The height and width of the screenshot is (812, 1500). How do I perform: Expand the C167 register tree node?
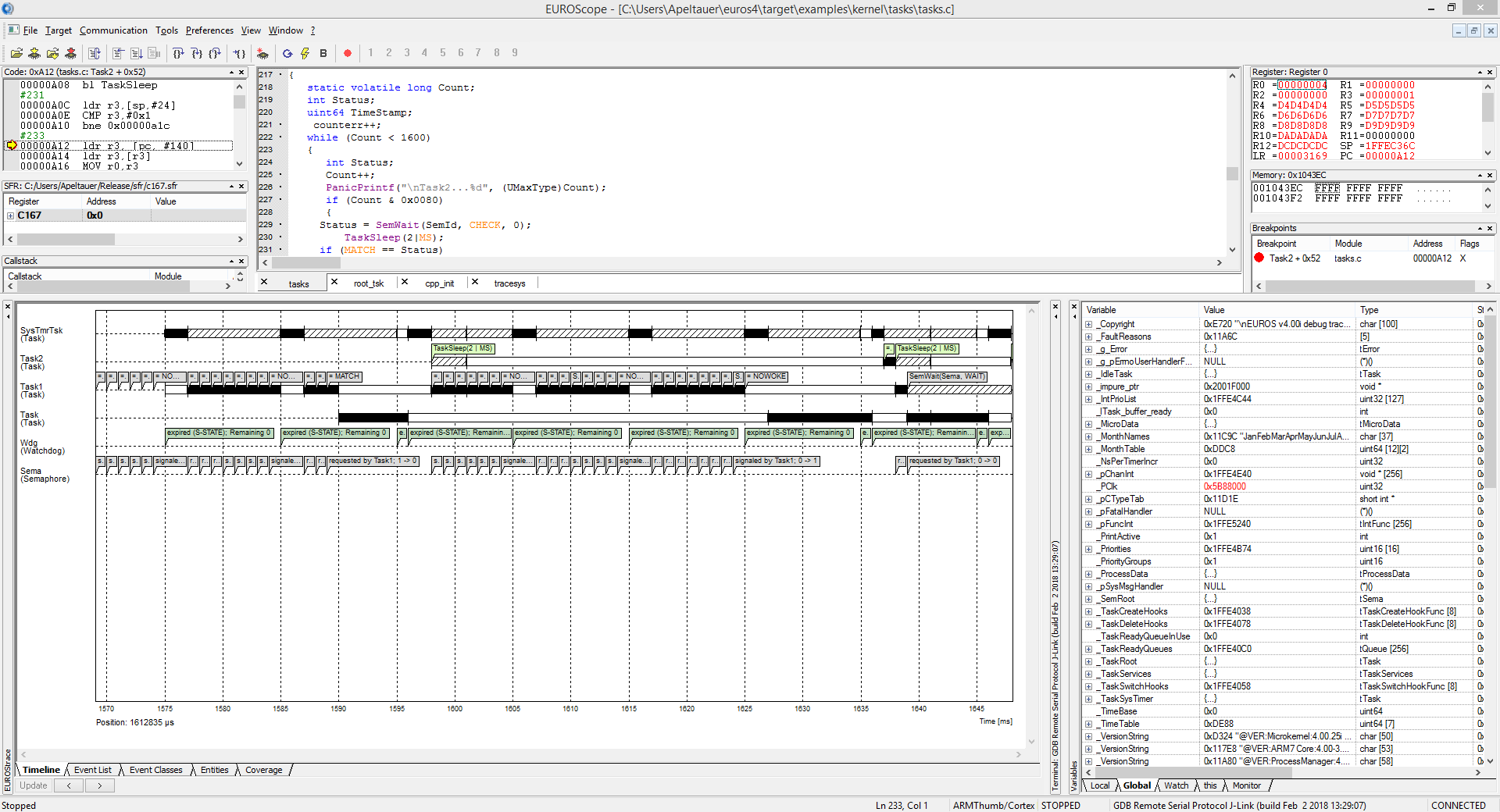11,215
